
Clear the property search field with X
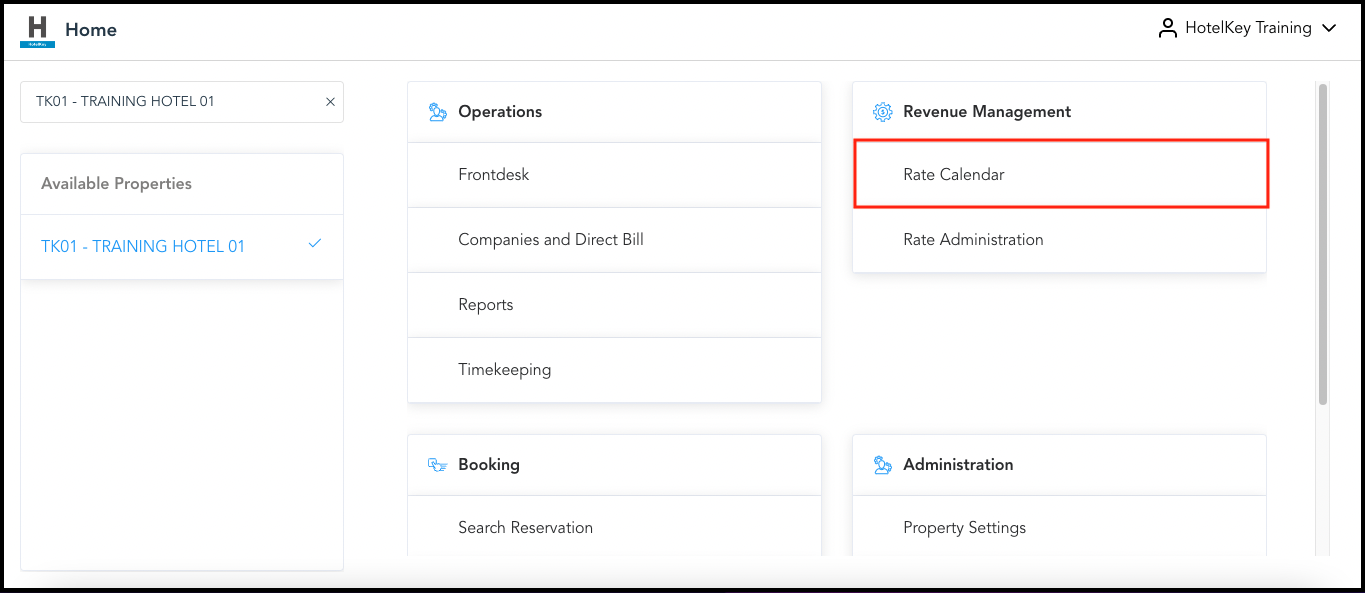(x=330, y=102)
